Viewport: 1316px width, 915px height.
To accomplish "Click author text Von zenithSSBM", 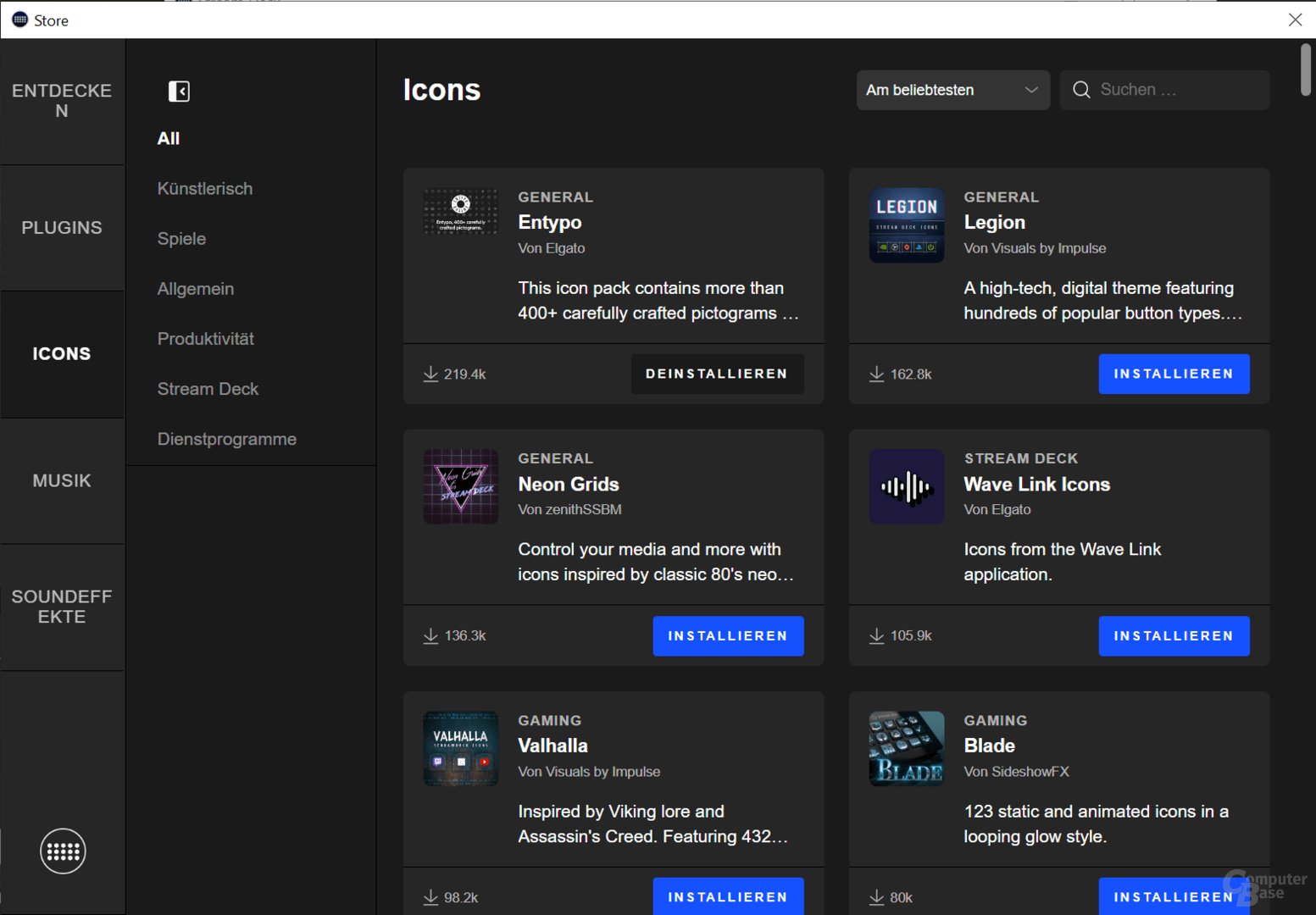I will click(569, 509).
